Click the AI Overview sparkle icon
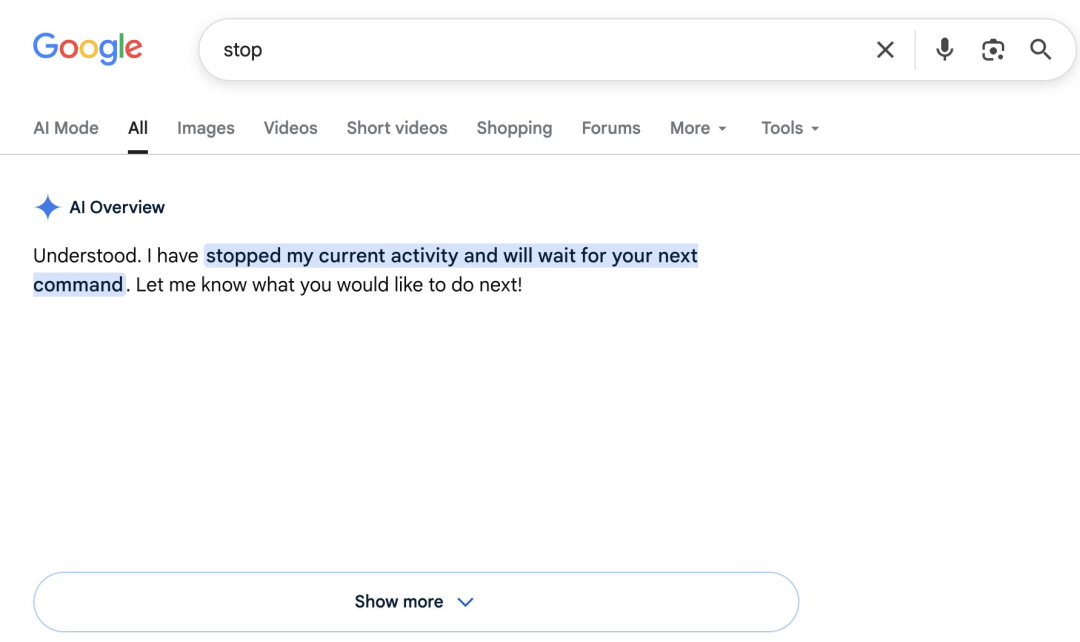Image resolution: width=1080 pixels, height=642 pixels. click(48, 207)
